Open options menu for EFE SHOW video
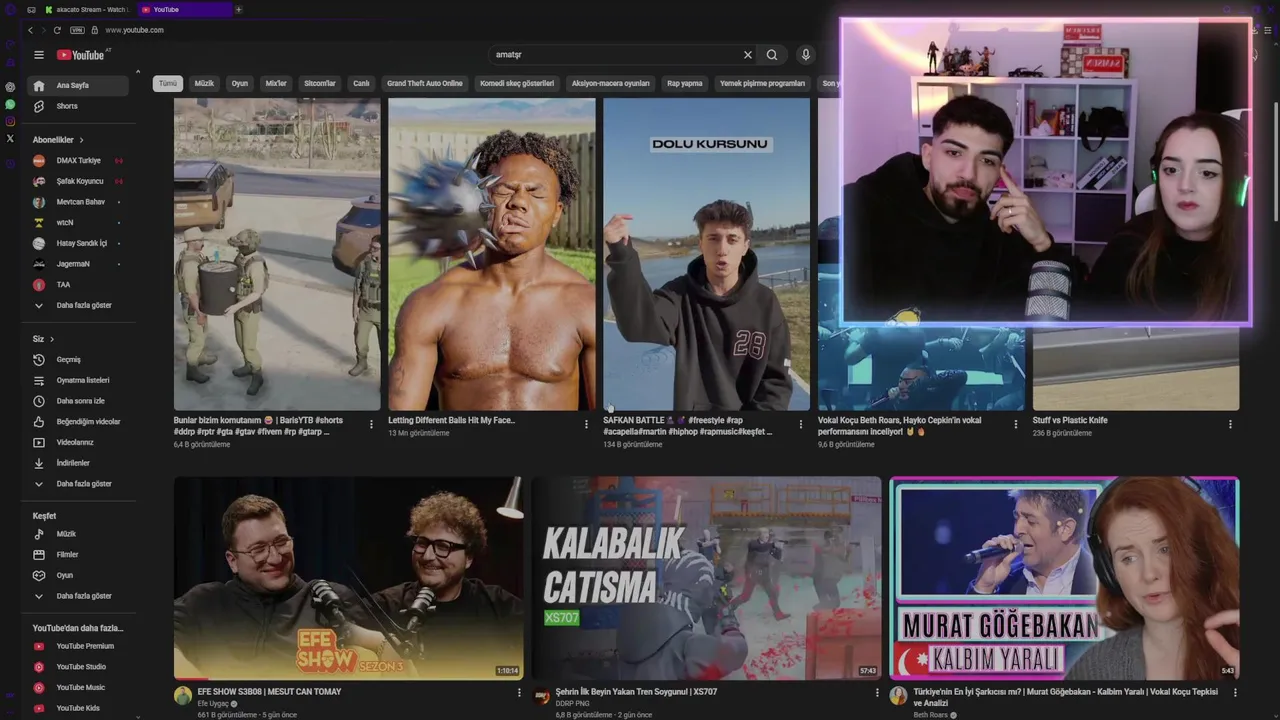The height and width of the screenshot is (720, 1280). pyautogui.click(x=518, y=692)
